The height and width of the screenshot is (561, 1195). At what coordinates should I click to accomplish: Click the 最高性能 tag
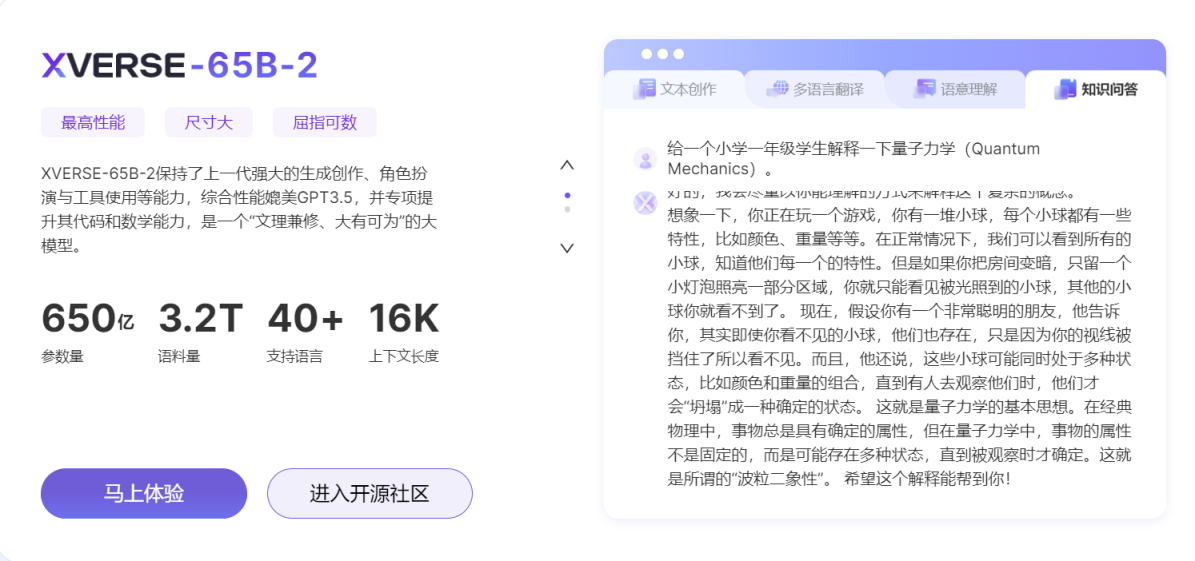point(93,123)
